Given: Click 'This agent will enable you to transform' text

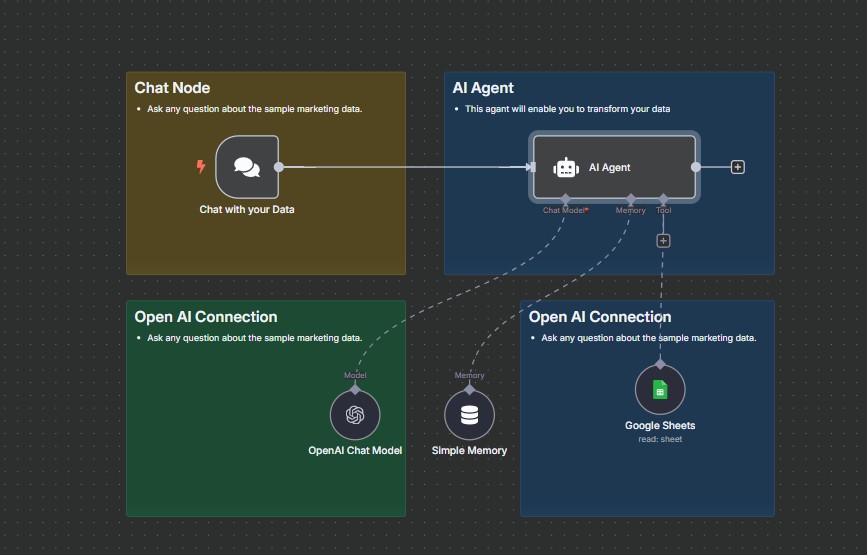Looking at the screenshot, I should click(567, 109).
